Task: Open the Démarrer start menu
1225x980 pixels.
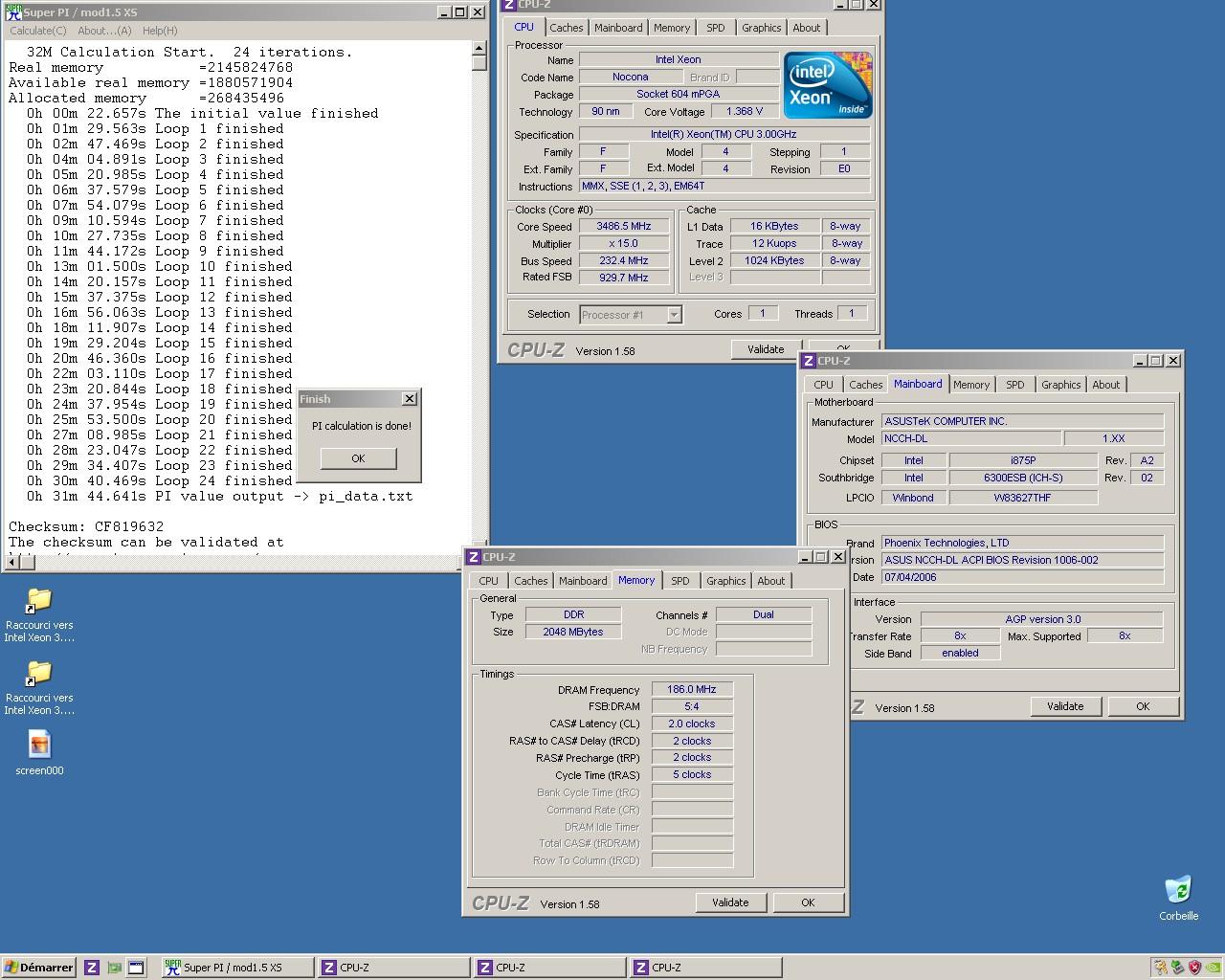Action: pyautogui.click(x=39, y=968)
